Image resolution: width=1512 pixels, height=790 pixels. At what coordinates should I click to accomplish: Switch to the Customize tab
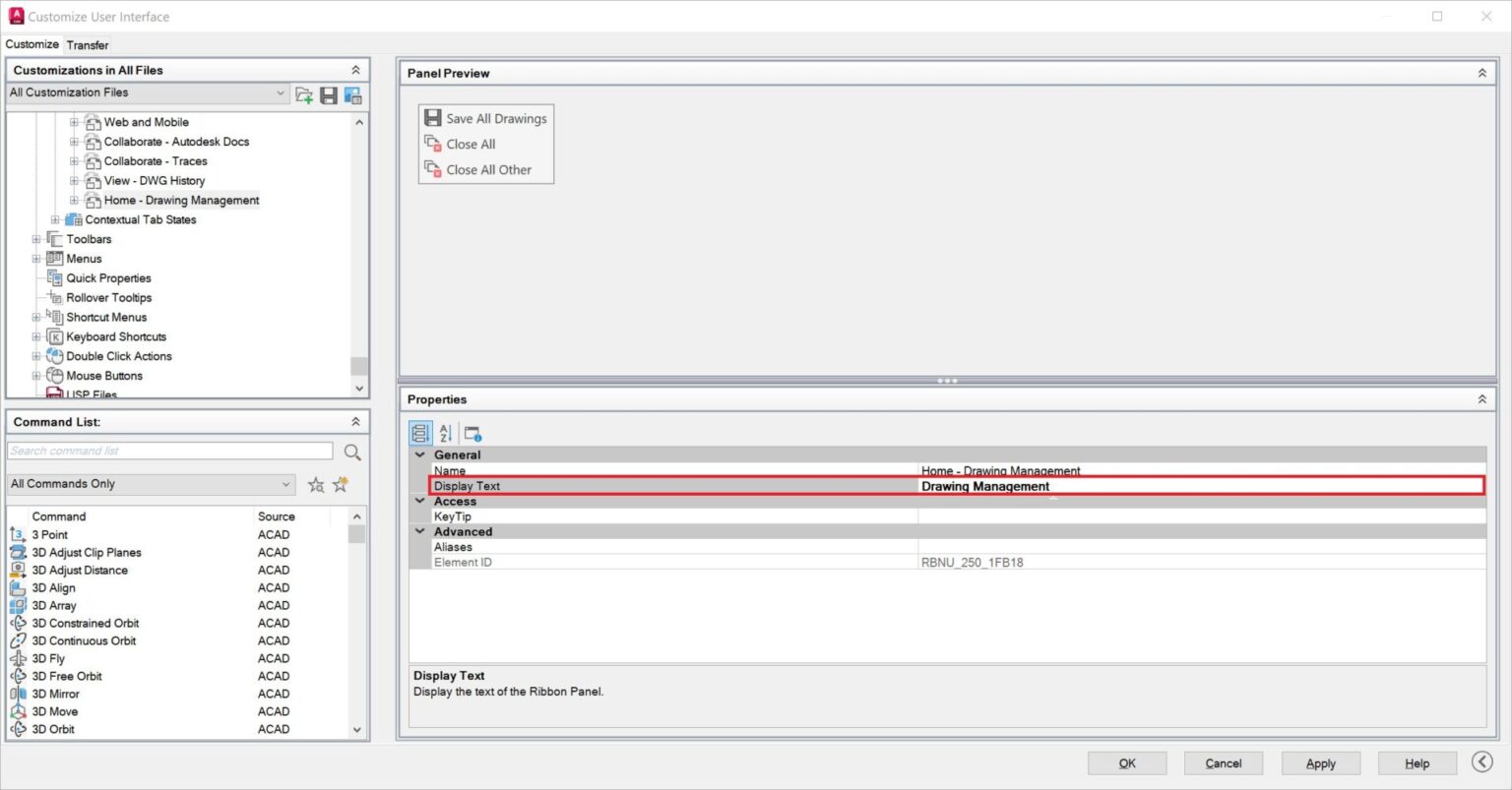[32, 44]
